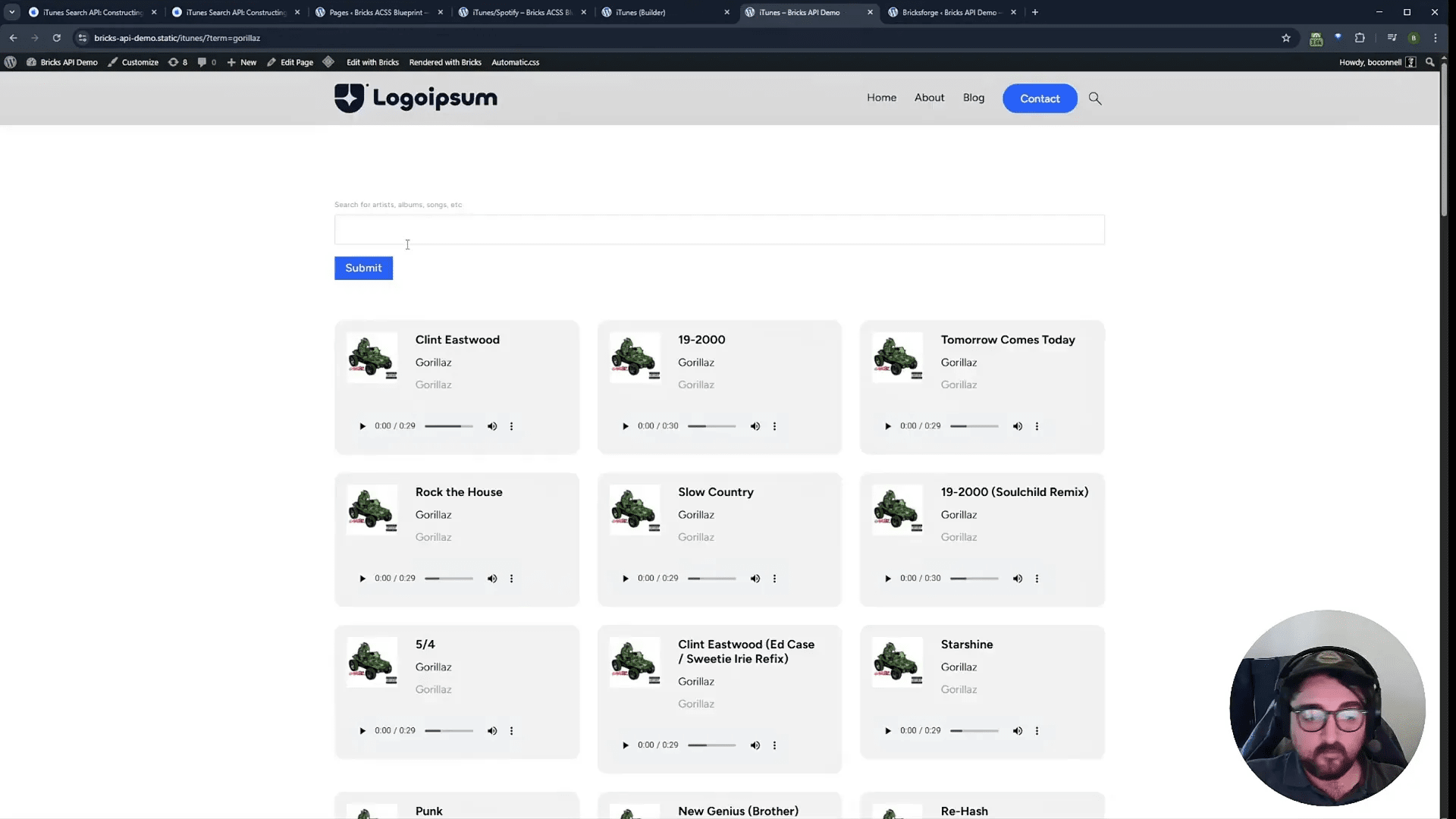Seek in Slow Country audio progress bar
Screen dimensions: 1456x819
click(x=712, y=579)
